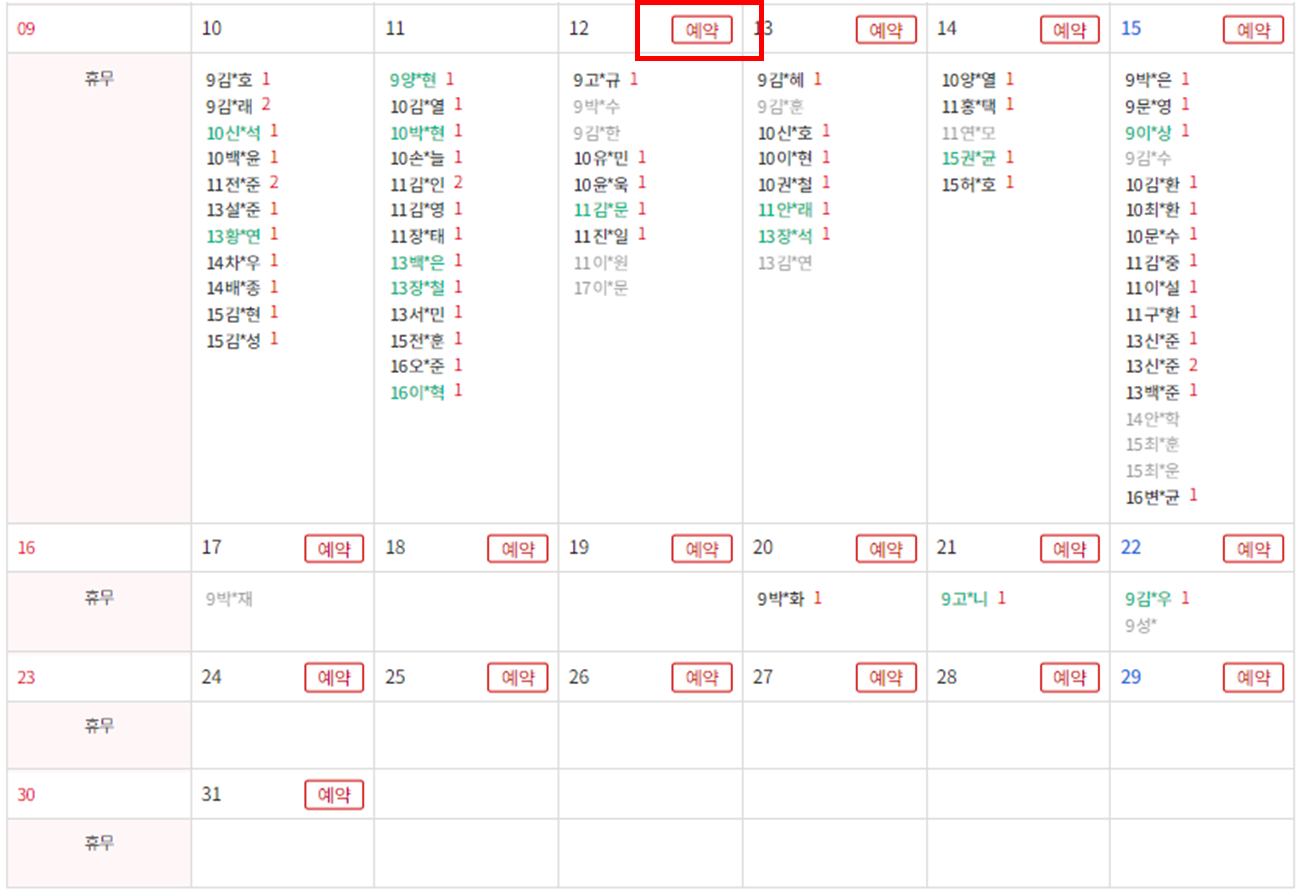Screen dimensions: 1309x893
Task: Reserve on the 18th via 예약 button
Action: pyautogui.click(x=517, y=549)
